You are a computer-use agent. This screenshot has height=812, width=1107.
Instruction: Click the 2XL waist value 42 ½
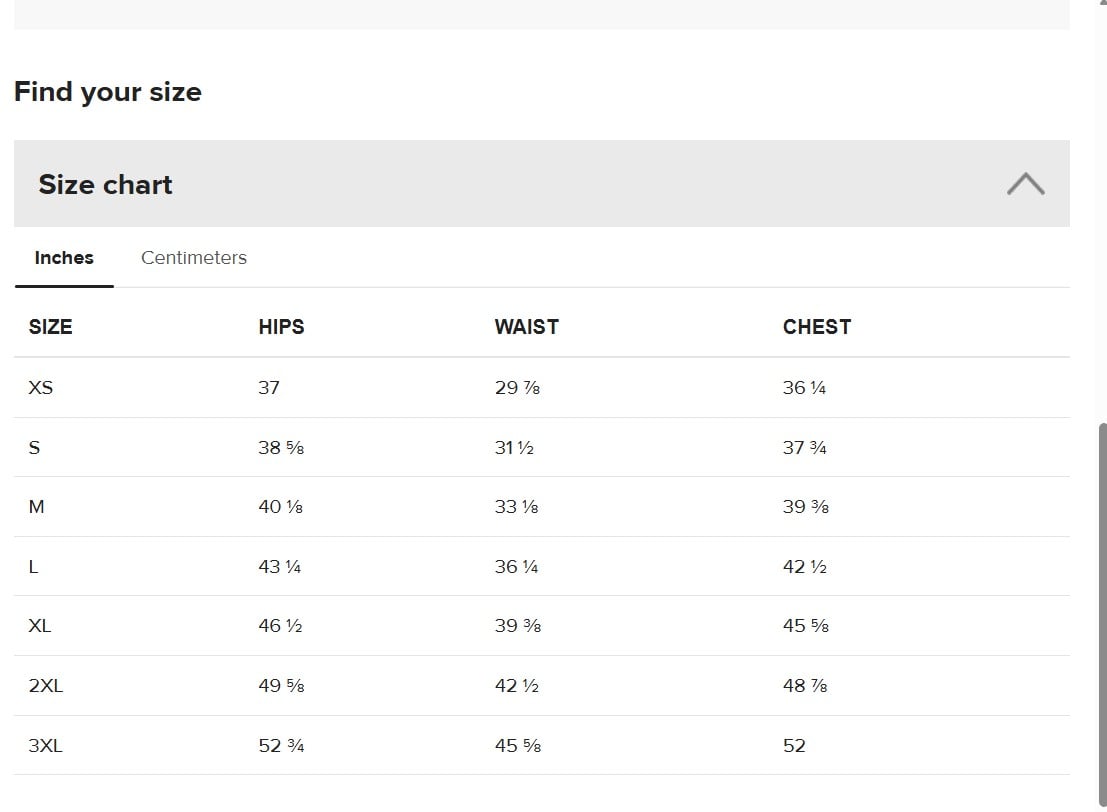[516, 686]
